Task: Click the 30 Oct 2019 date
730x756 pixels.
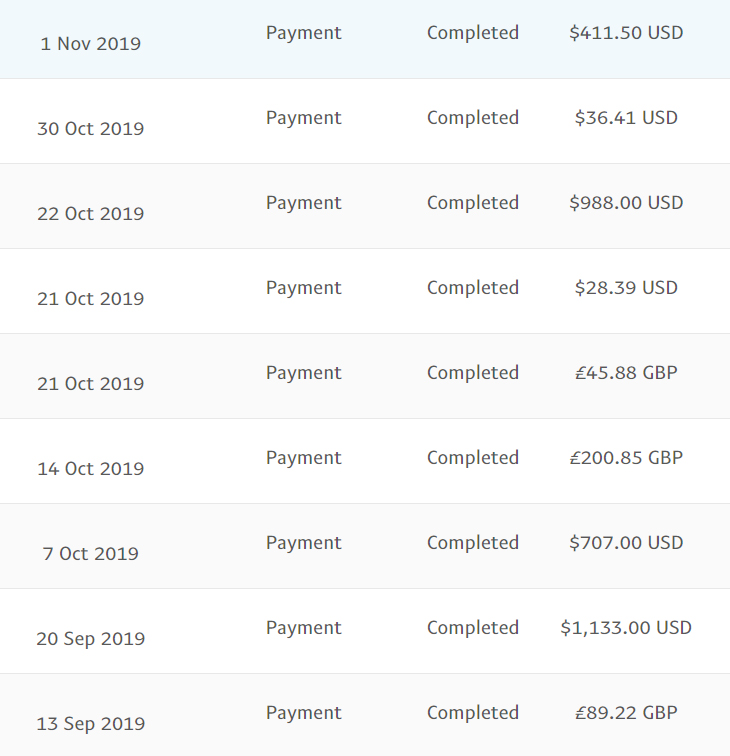Action: [x=91, y=129]
